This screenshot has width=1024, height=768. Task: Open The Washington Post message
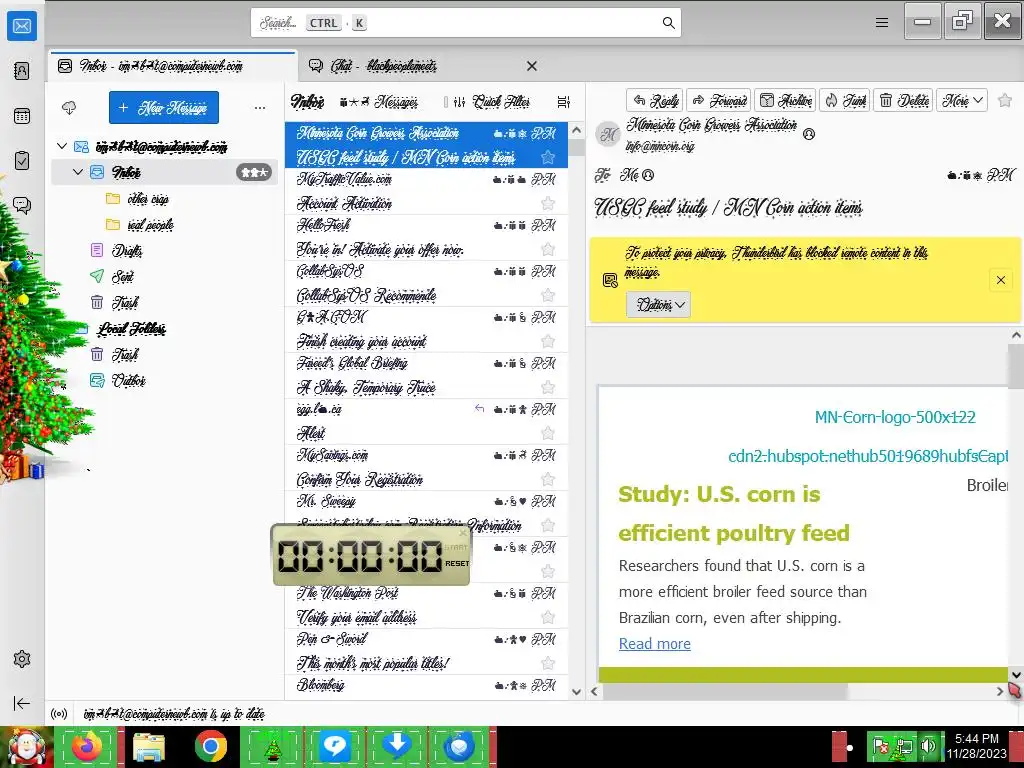coord(426,605)
